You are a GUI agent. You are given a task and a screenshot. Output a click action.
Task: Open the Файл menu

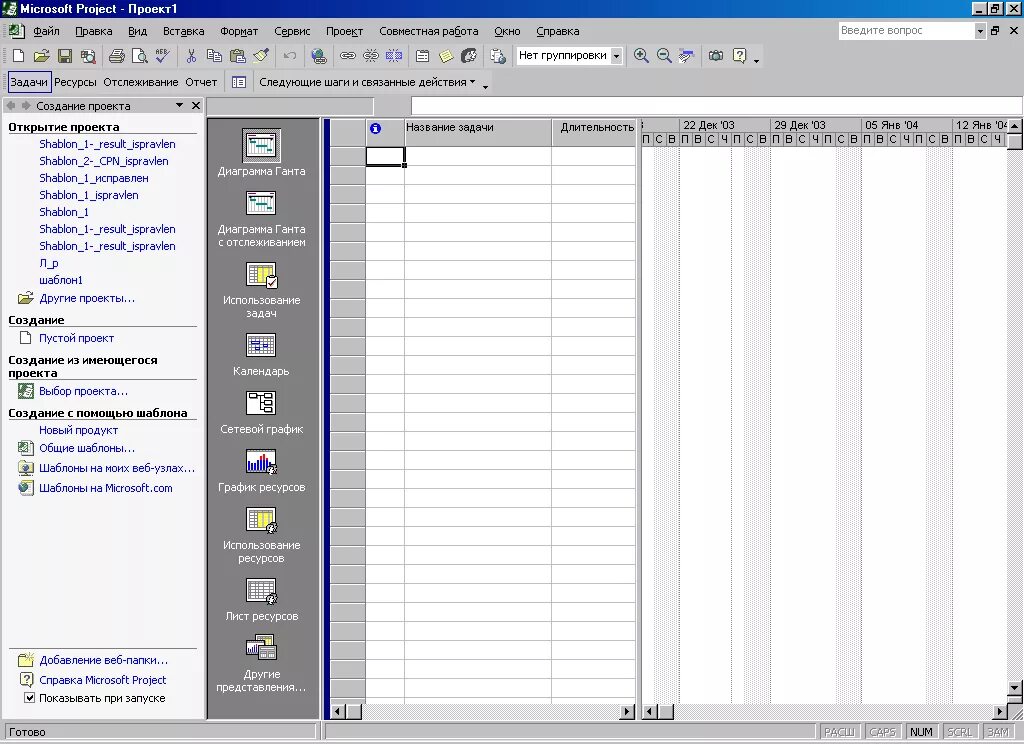pyautogui.click(x=46, y=31)
